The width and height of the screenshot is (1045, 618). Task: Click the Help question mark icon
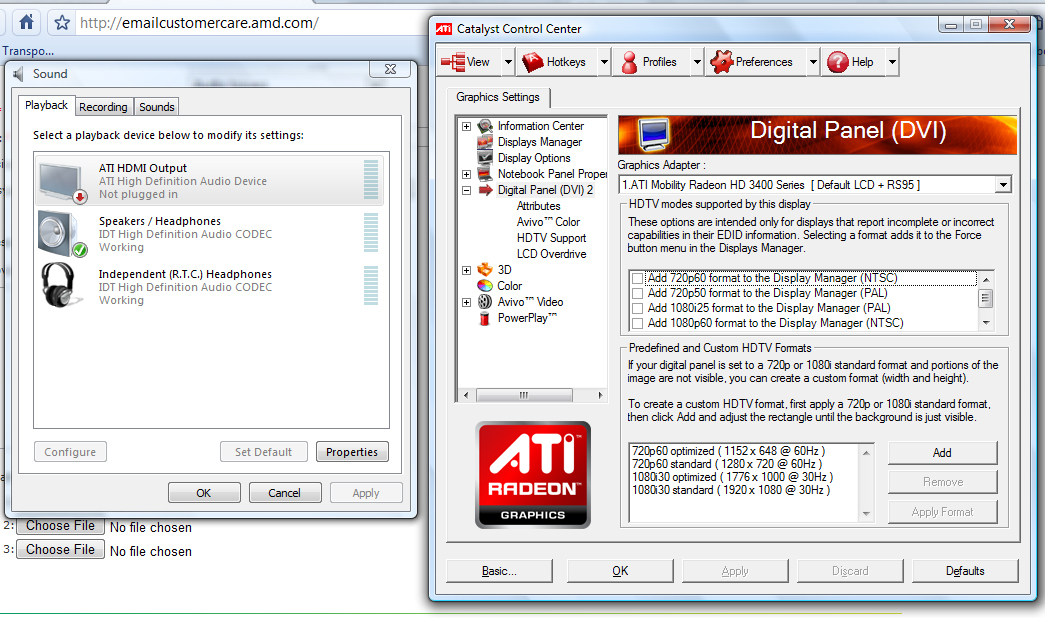838,62
